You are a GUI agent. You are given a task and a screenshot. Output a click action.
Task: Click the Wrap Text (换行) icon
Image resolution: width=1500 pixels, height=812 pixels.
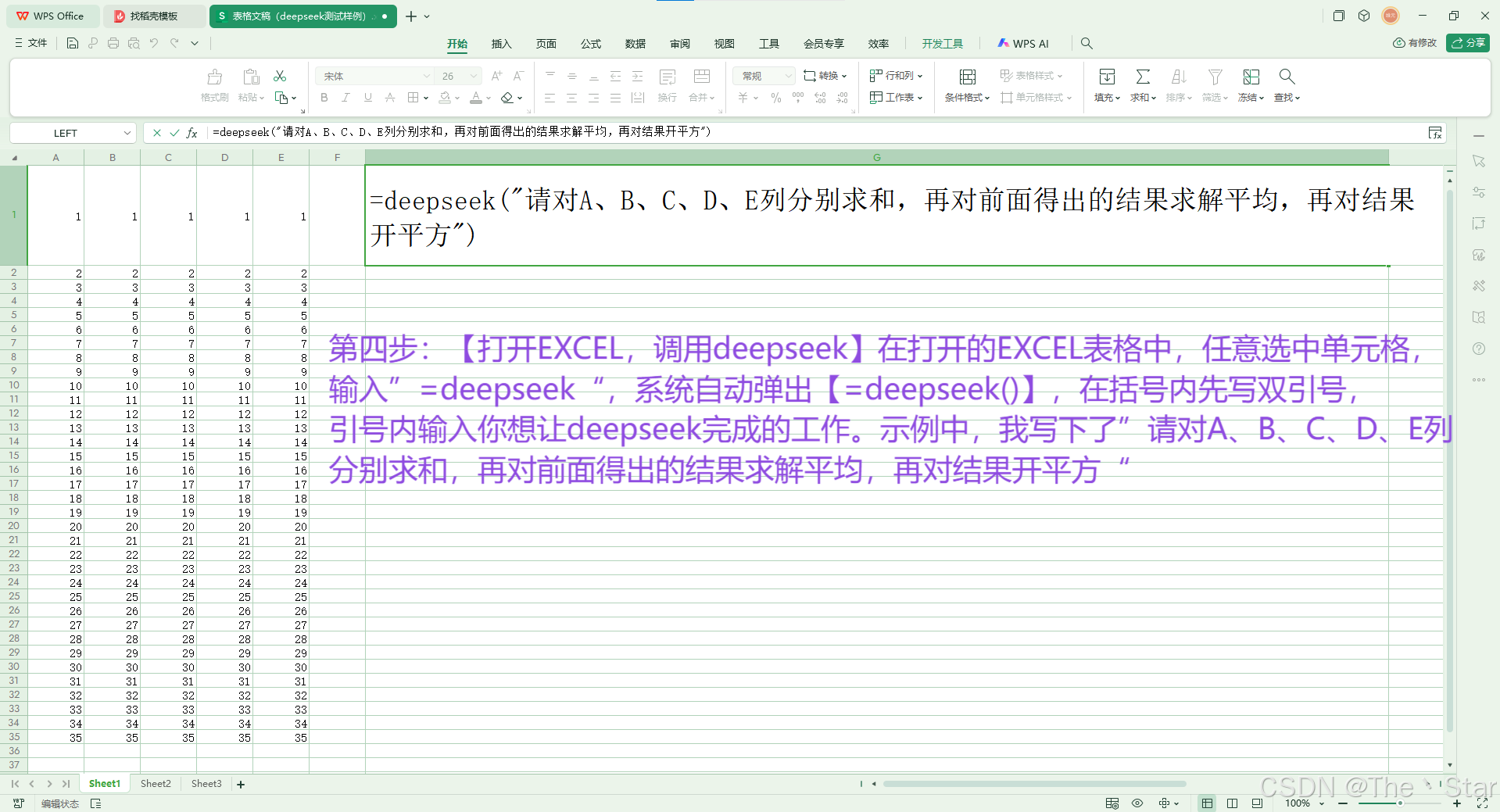[x=668, y=77]
